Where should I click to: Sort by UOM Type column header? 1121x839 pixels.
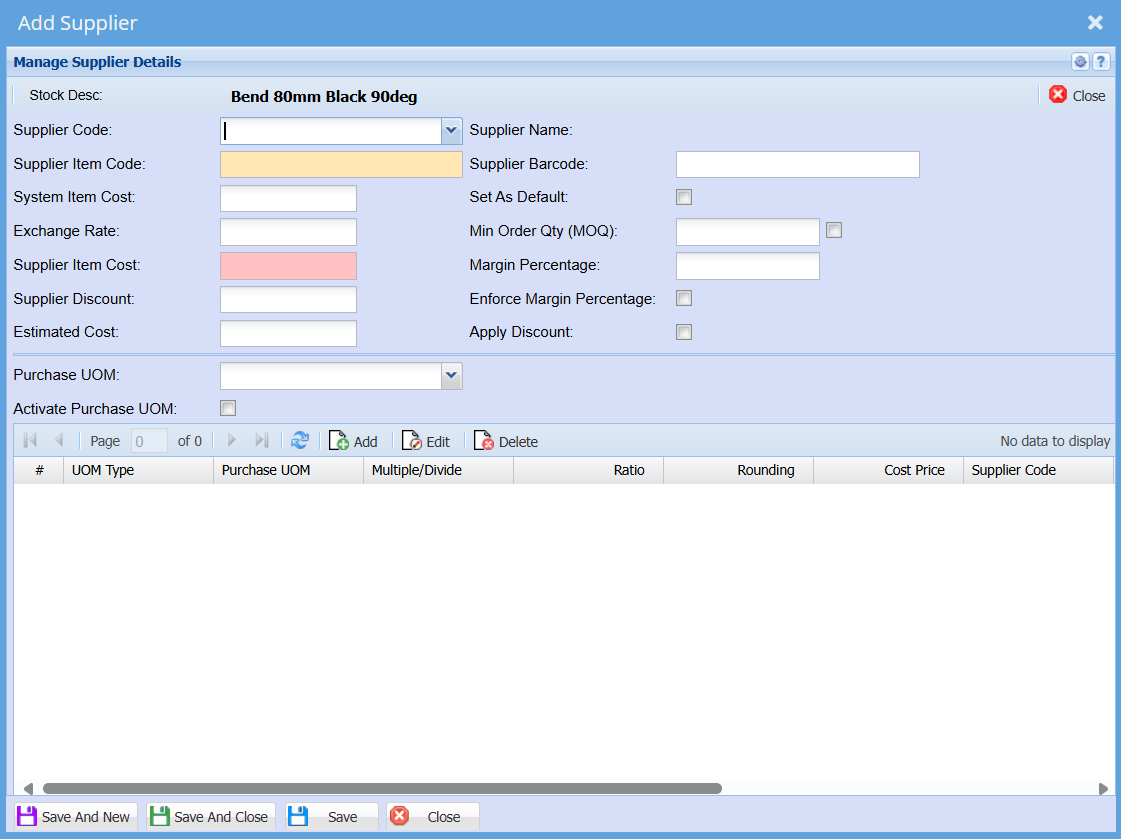139,470
